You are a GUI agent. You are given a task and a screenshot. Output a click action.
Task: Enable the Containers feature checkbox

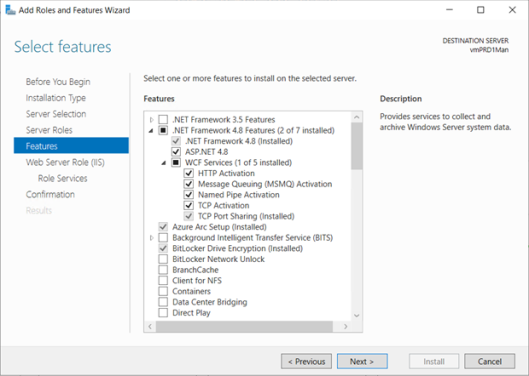click(163, 291)
